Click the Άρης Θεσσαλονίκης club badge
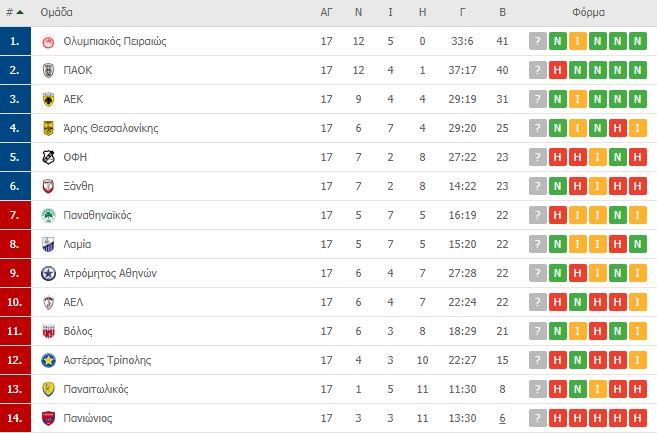This screenshot has width=657, height=433. tap(48, 128)
